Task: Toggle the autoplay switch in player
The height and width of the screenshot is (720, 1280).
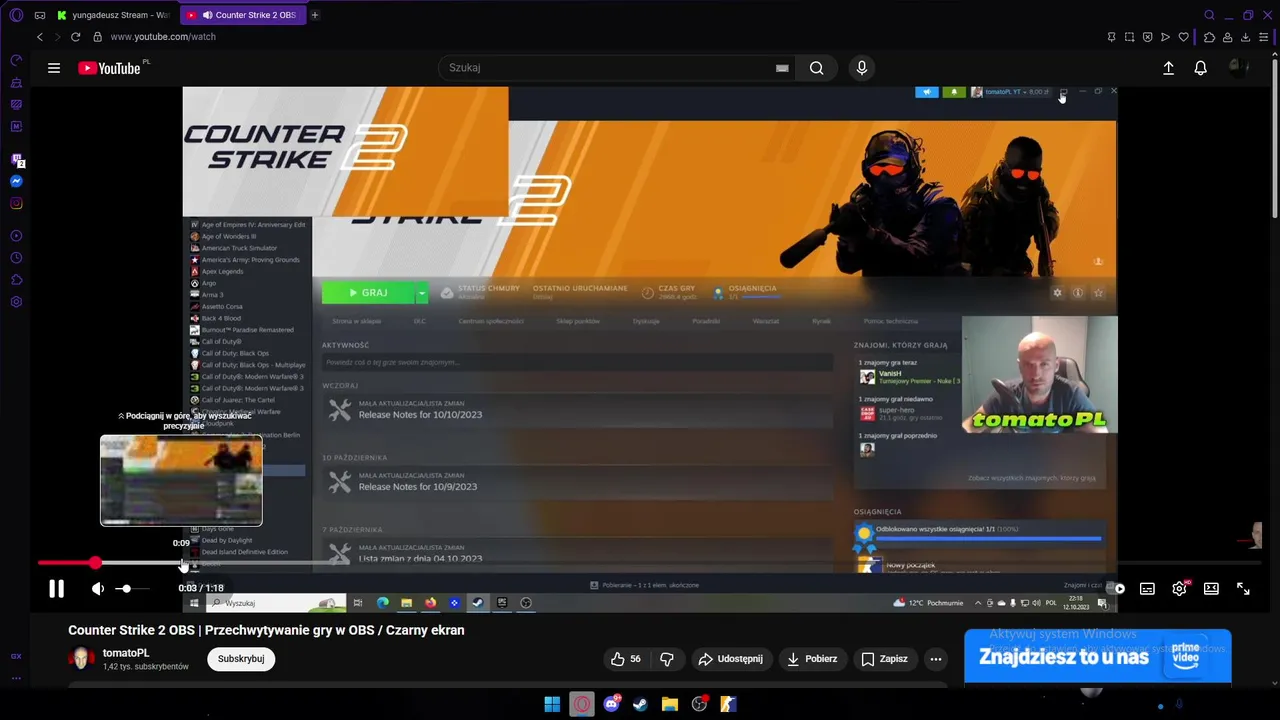Action: point(1117,589)
